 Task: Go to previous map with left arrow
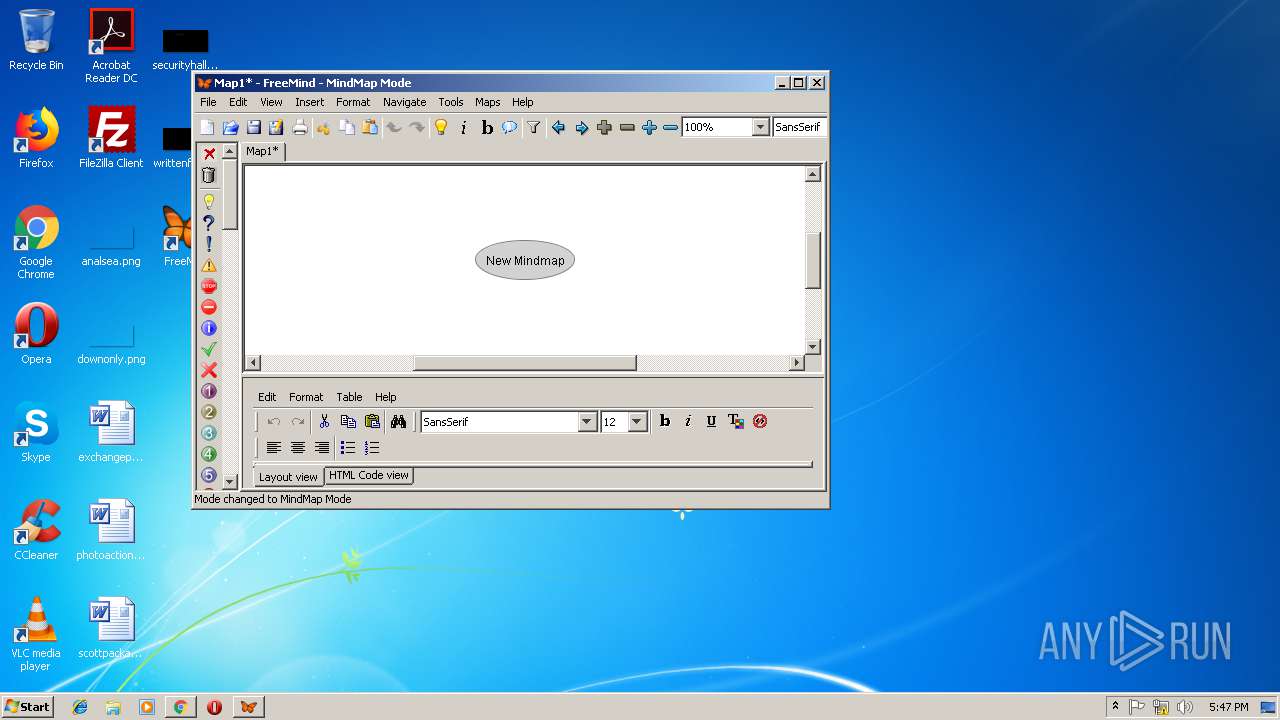coord(558,127)
